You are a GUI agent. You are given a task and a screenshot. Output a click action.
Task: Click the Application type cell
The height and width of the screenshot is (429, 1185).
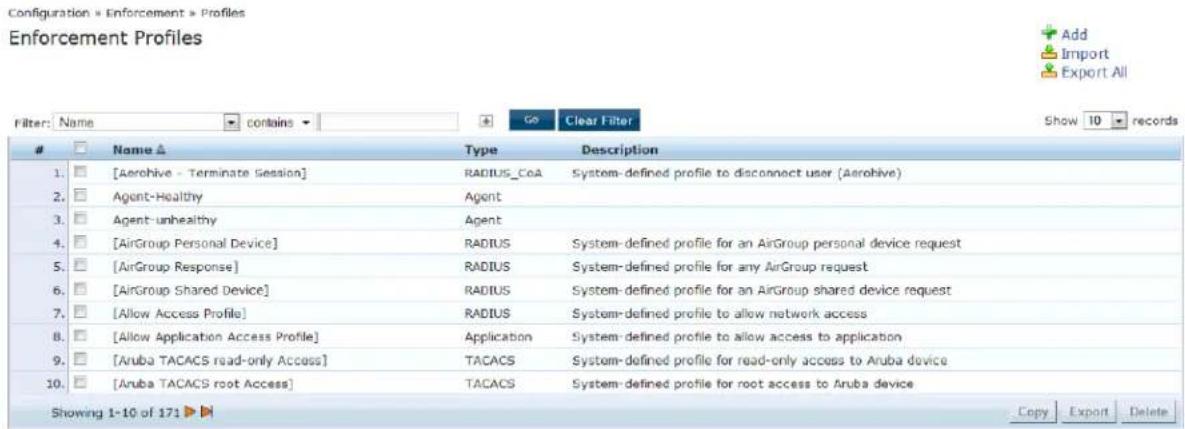coord(498,337)
